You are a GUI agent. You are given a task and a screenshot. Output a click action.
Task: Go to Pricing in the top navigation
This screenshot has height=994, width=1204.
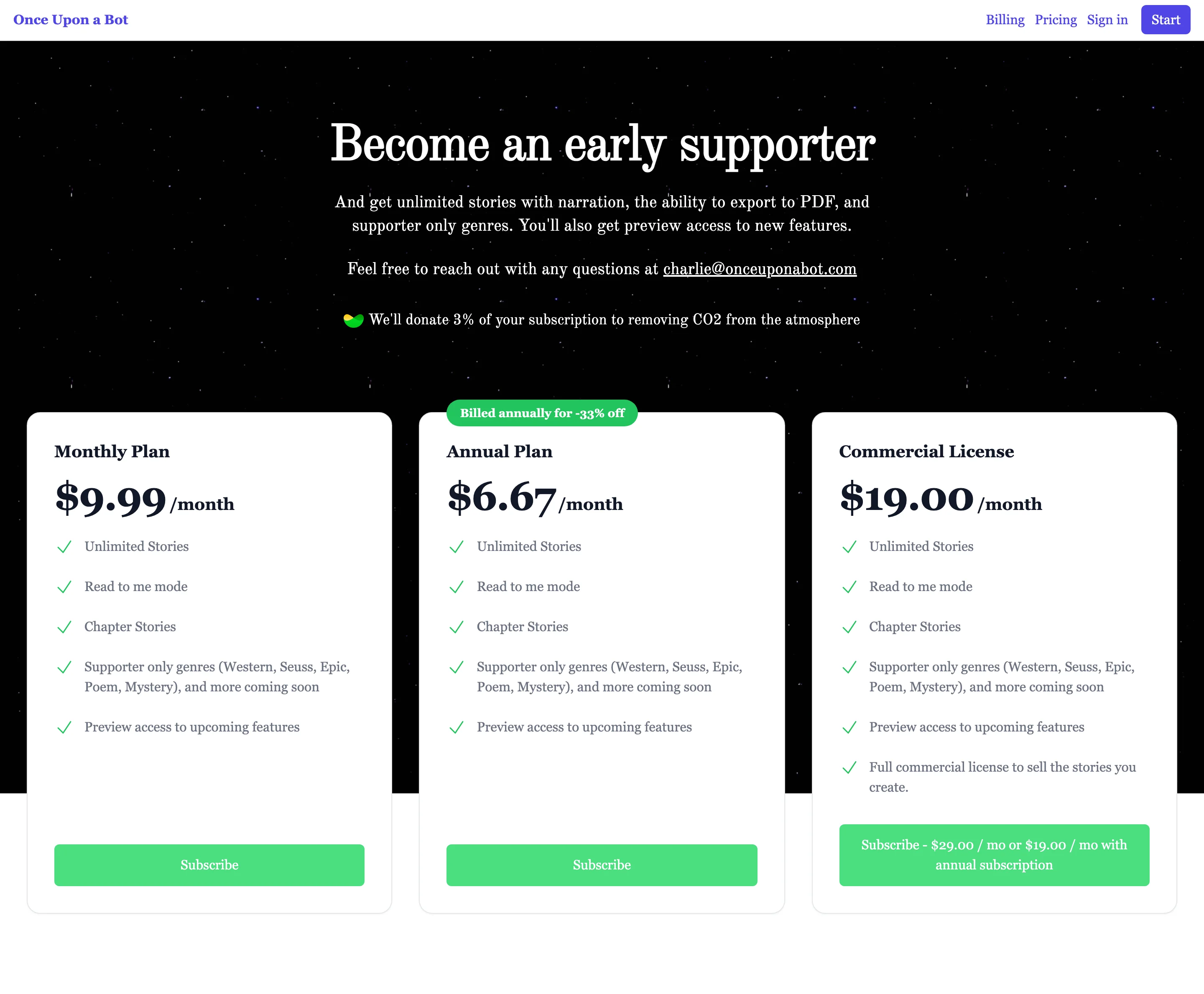pos(1055,20)
